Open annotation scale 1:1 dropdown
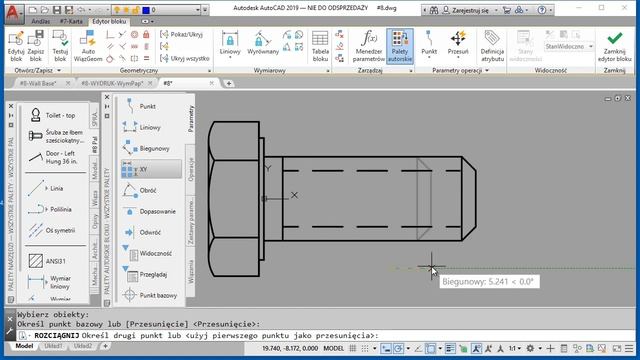The width and height of the screenshot is (640, 360). point(514,349)
